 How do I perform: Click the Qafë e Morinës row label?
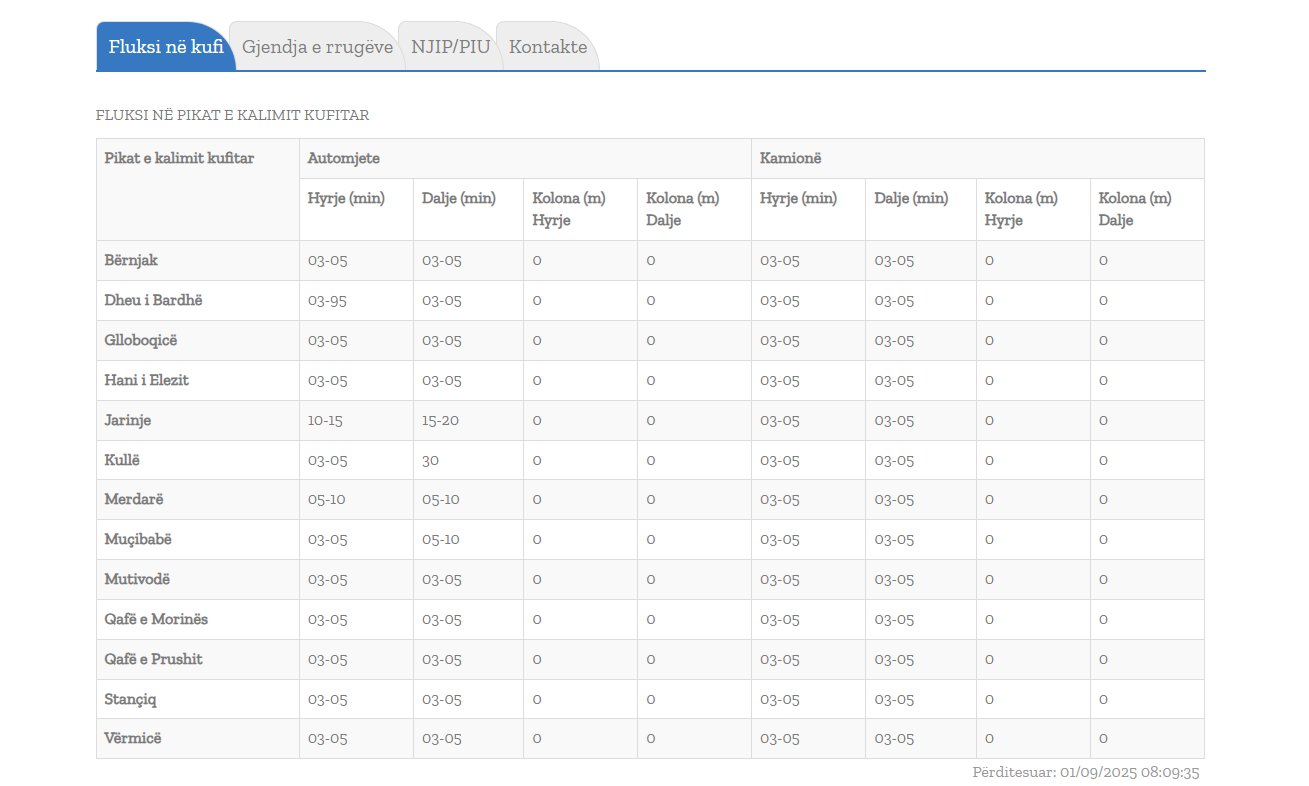(x=156, y=619)
